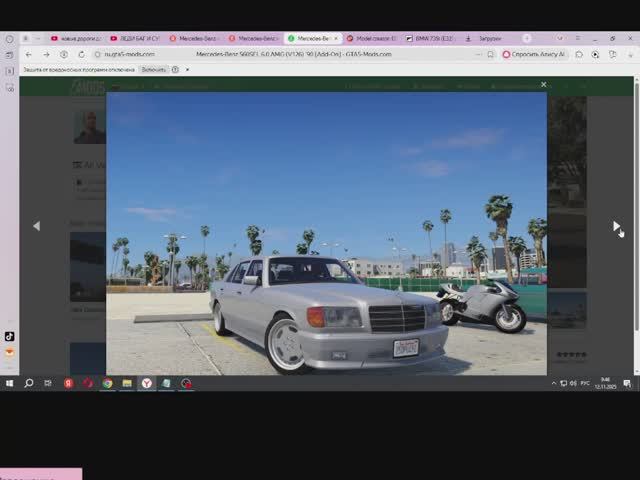Switch to the BMW 739i (E32) tab
The width and height of the screenshot is (640, 480).
coord(431,38)
